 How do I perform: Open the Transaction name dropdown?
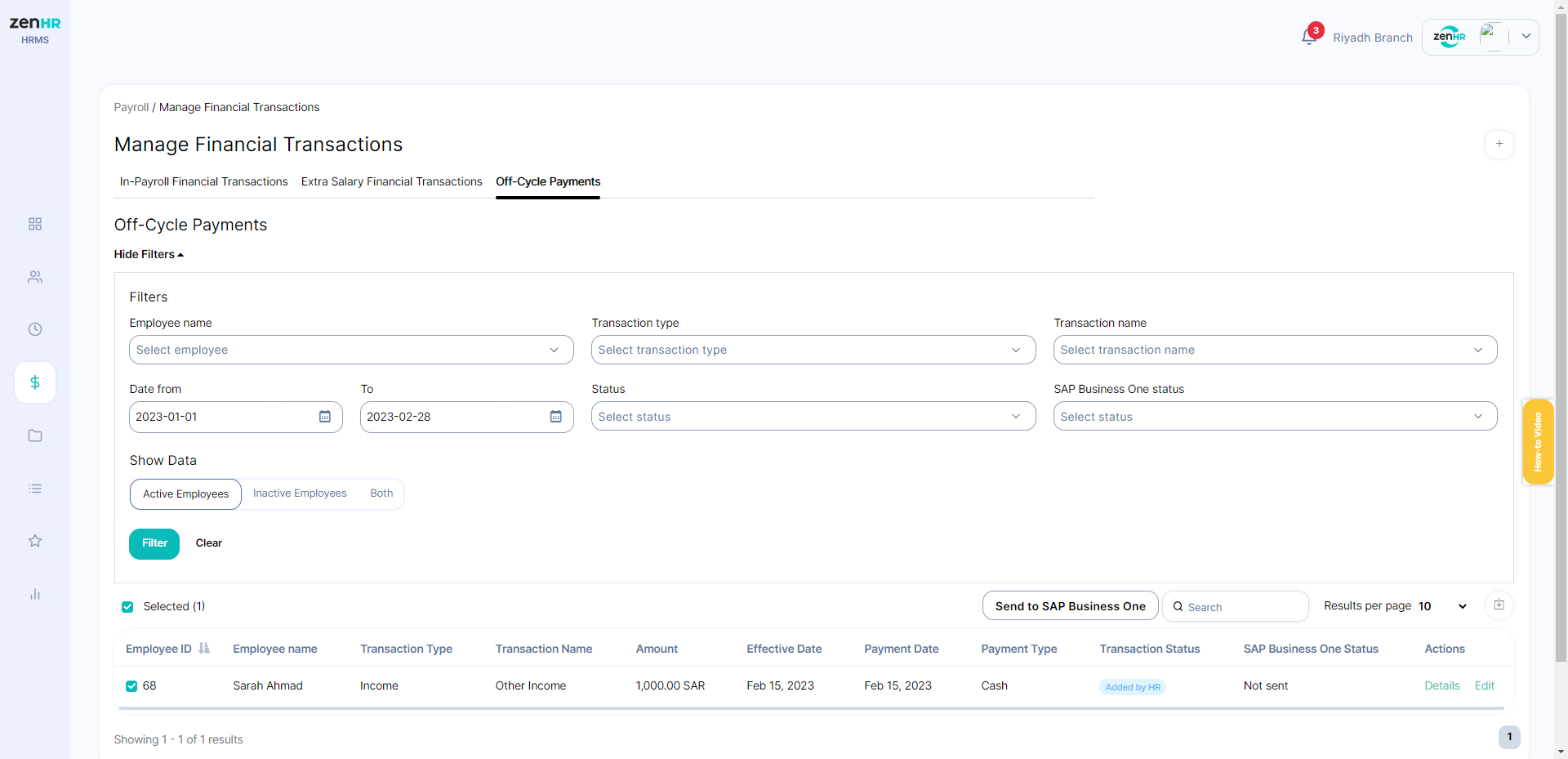(1276, 350)
